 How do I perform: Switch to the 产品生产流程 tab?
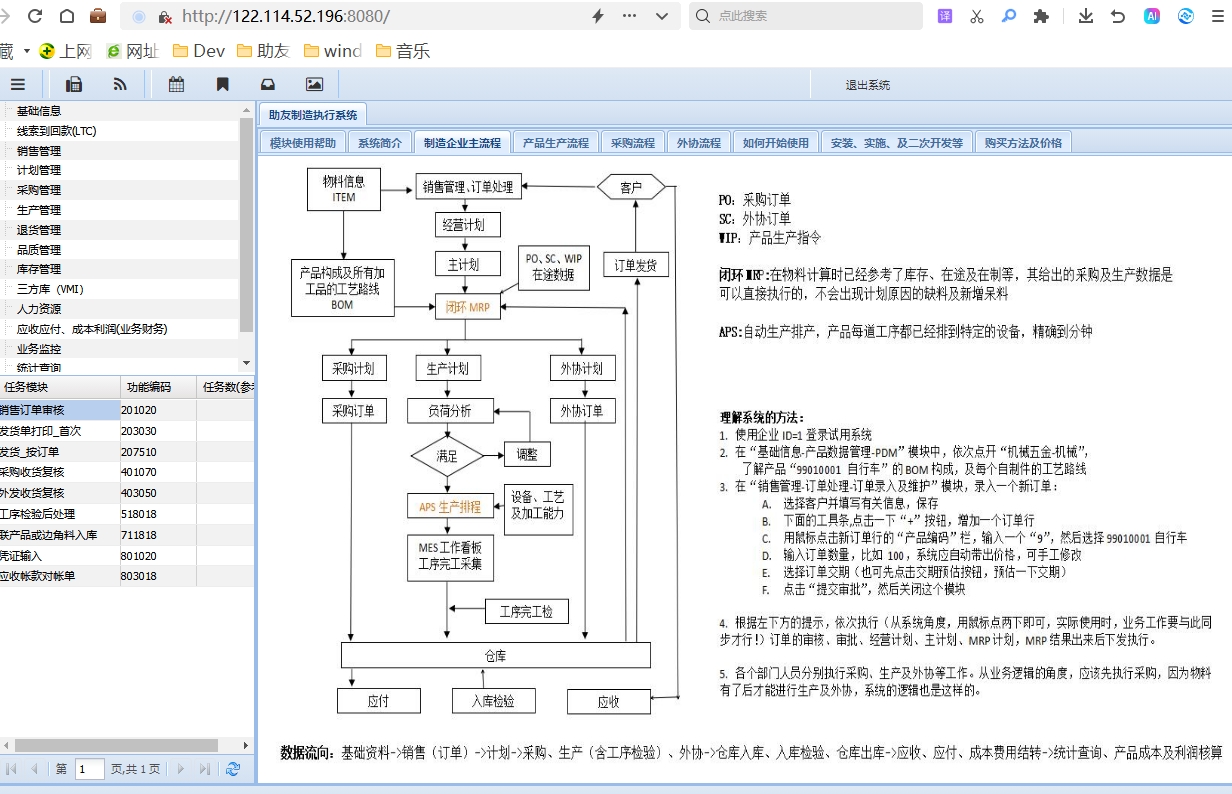[x=556, y=143]
